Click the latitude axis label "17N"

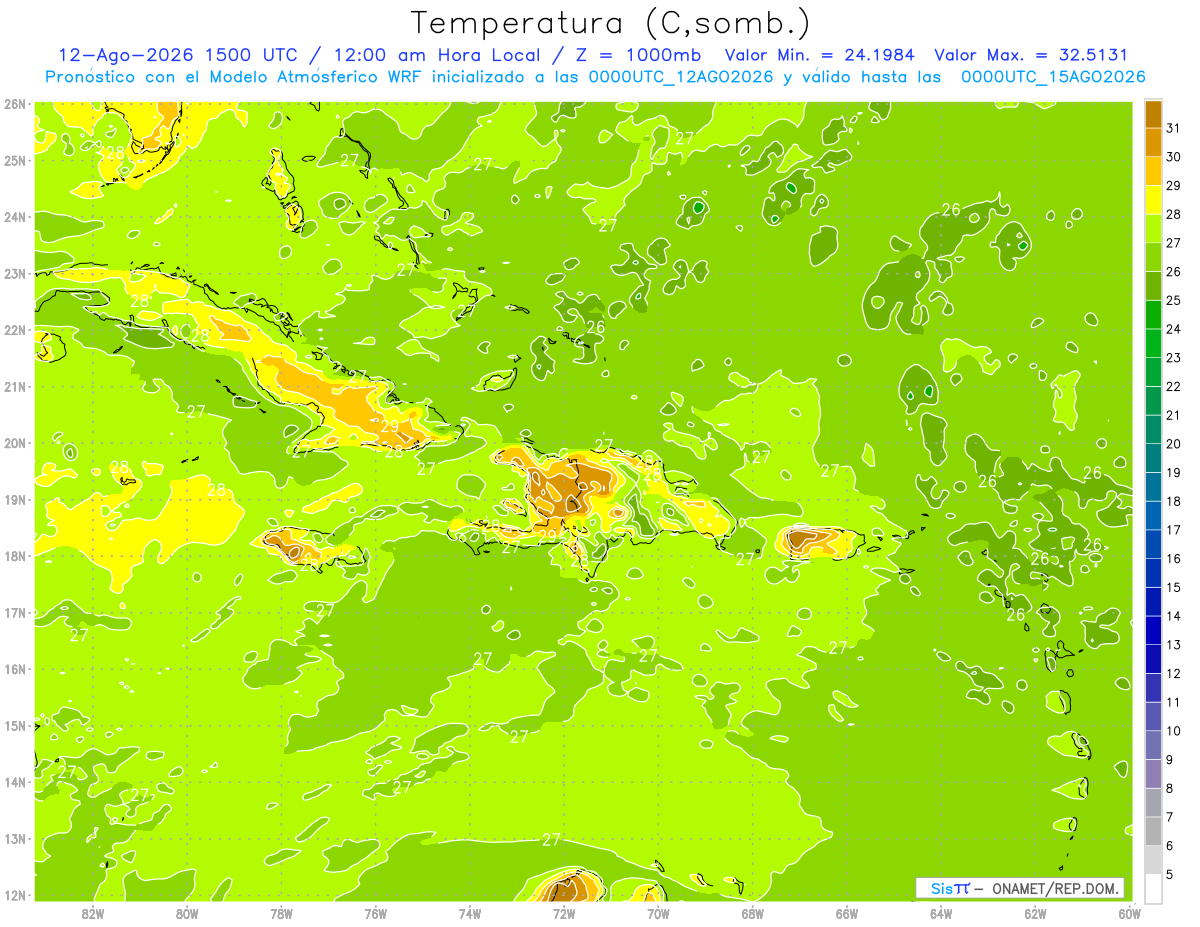14,613
